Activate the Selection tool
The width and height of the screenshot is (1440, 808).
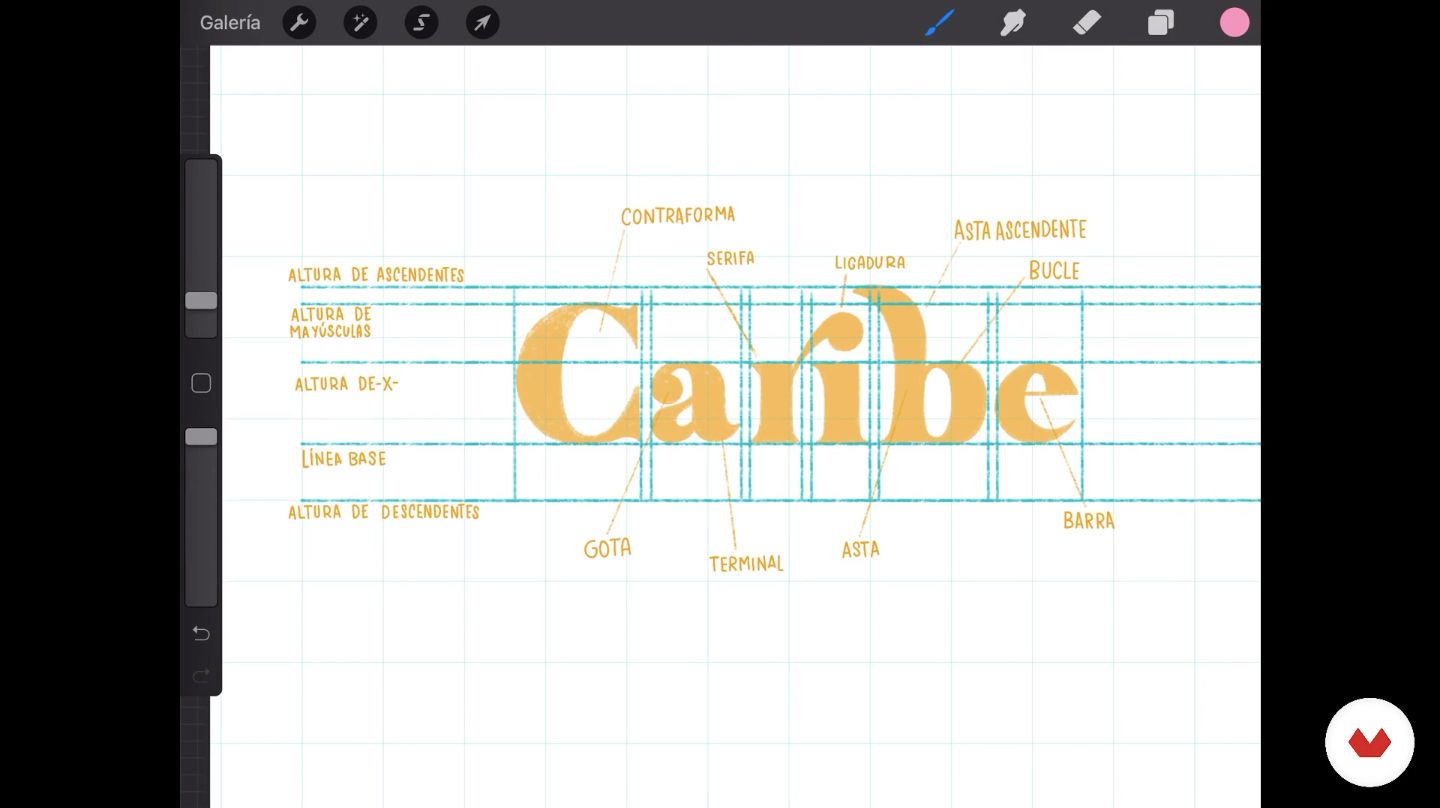point(421,23)
